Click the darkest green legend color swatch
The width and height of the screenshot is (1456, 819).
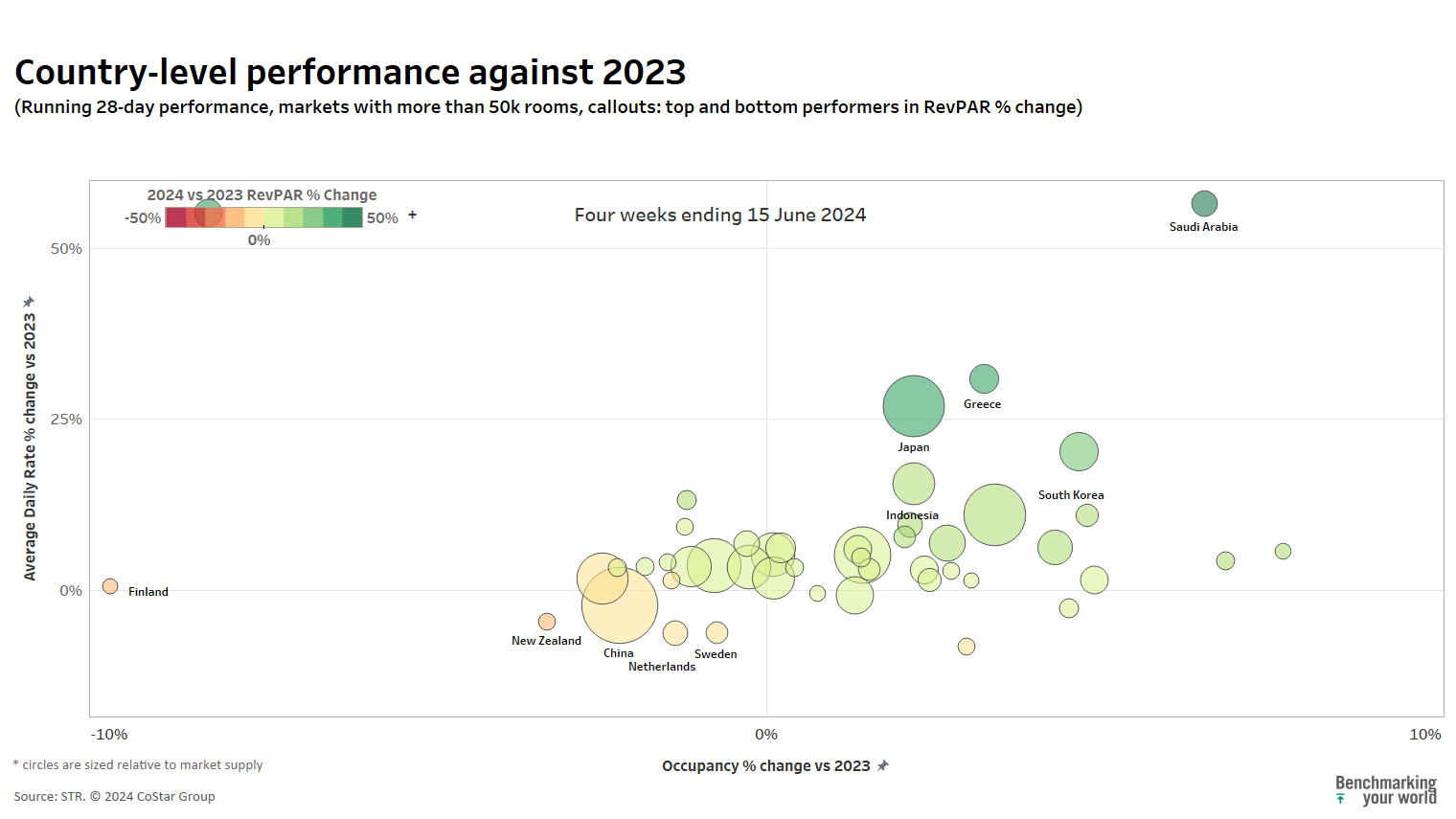pos(353,217)
